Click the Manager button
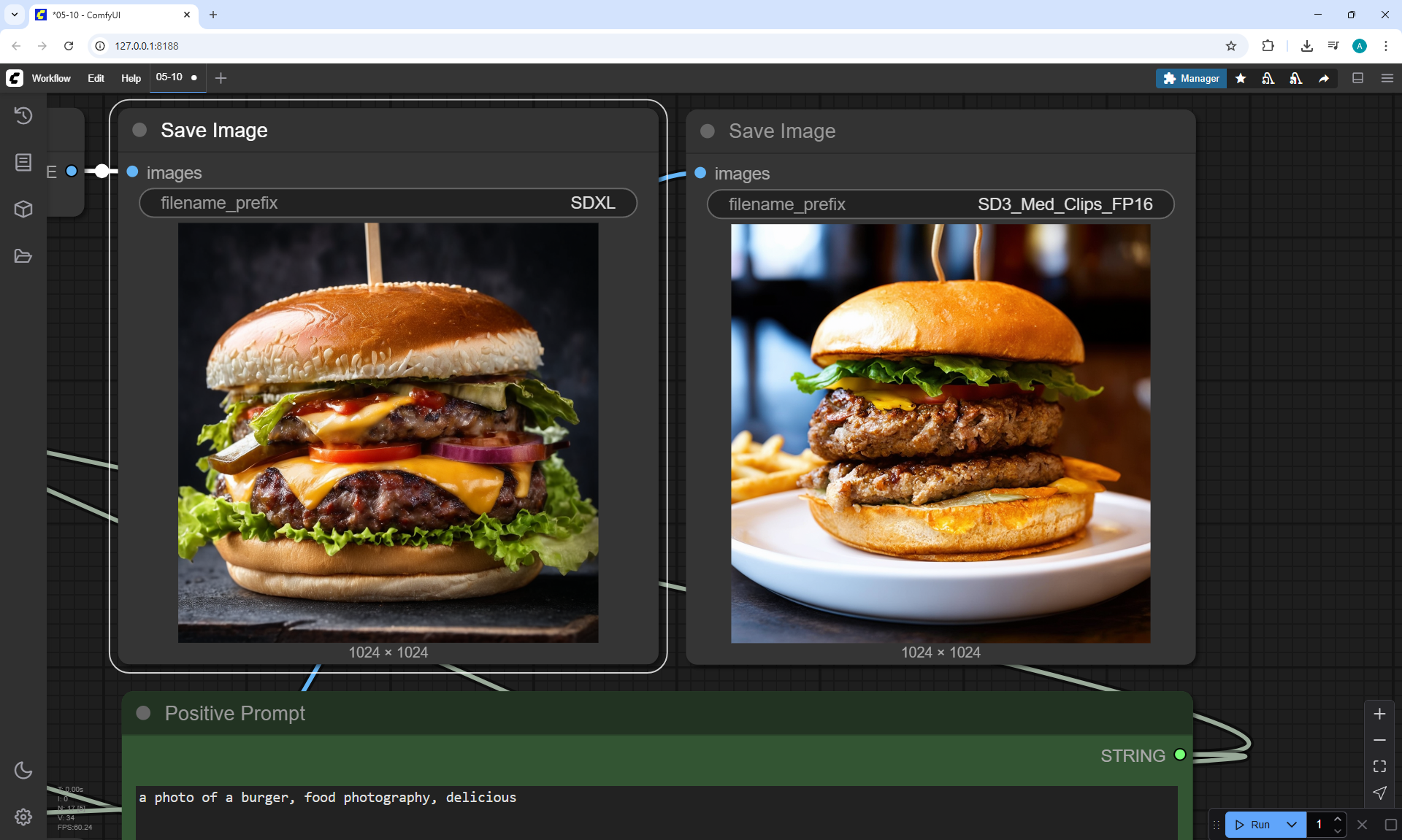This screenshot has height=840, width=1402. (x=1191, y=78)
